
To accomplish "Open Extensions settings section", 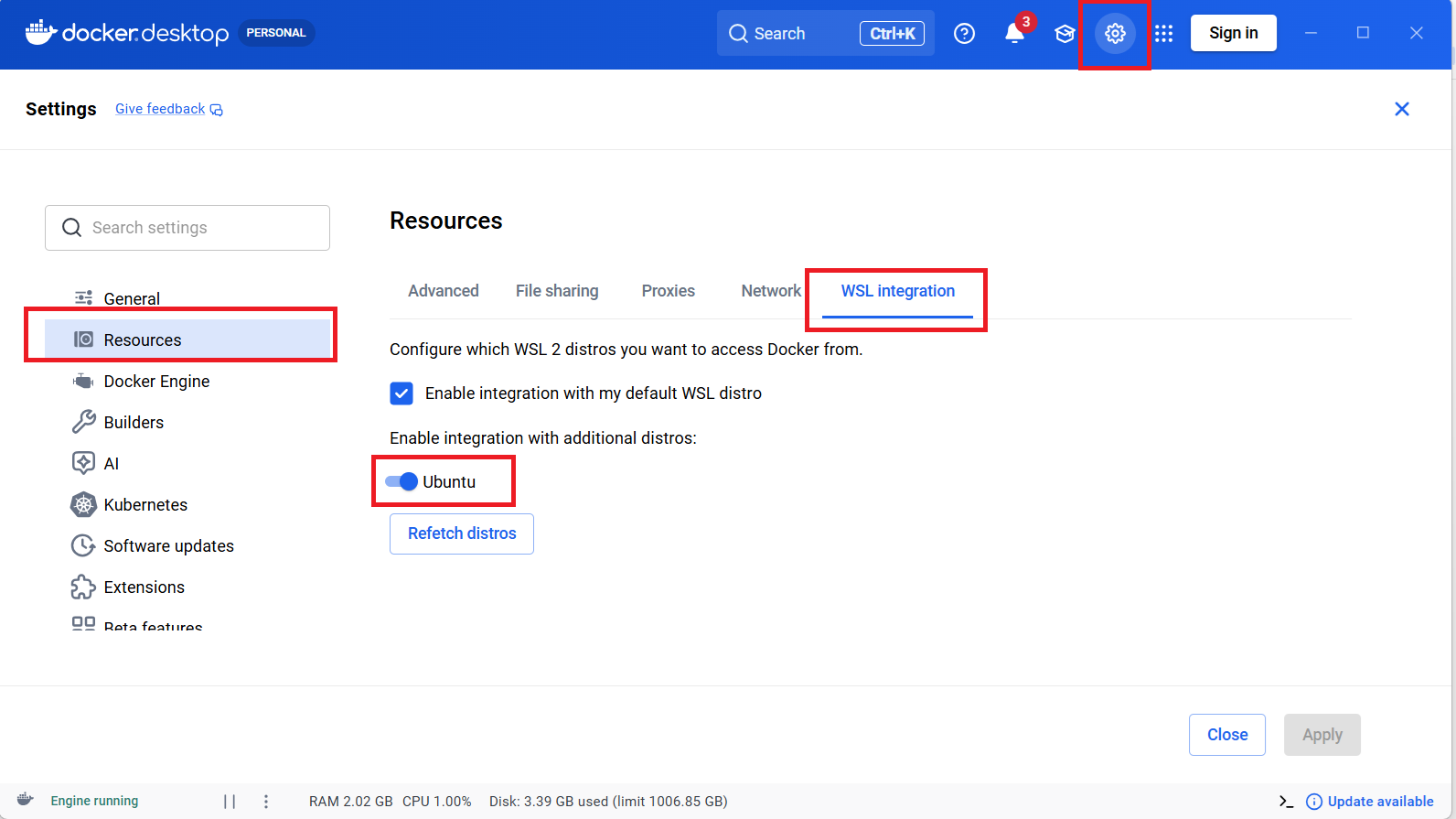I will tap(187, 587).
